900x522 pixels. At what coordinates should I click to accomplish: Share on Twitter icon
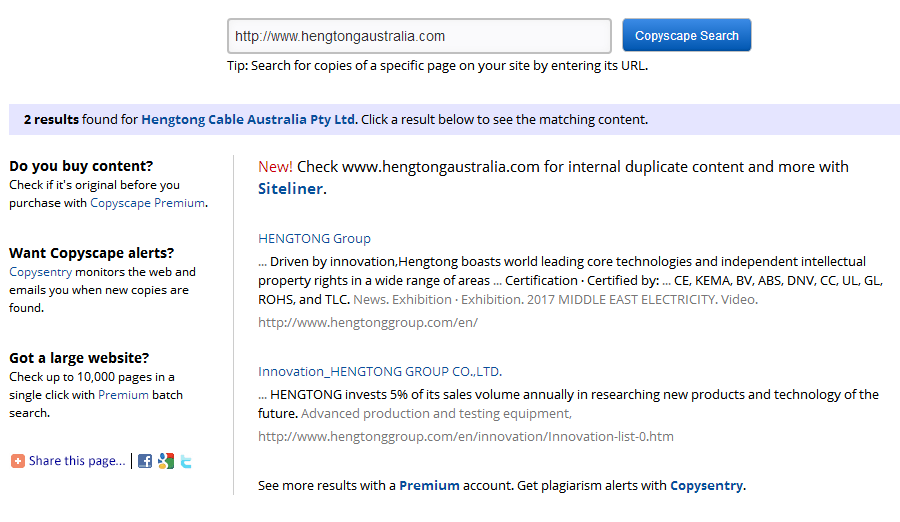(x=186, y=461)
